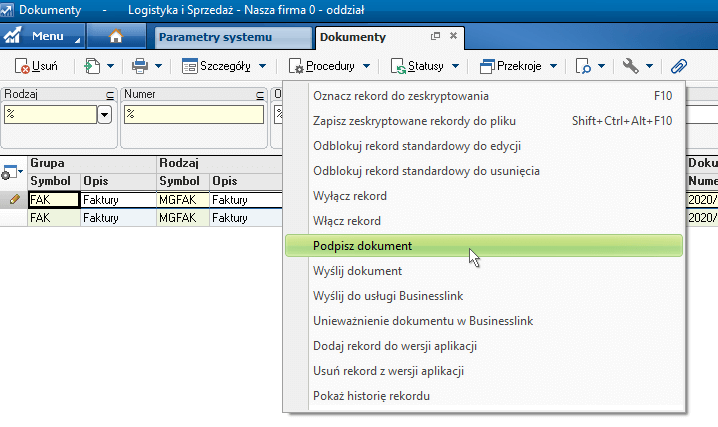Click the paperclip attachments icon
Image resolution: width=718 pixels, height=427 pixels.
pyautogui.click(x=679, y=66)
